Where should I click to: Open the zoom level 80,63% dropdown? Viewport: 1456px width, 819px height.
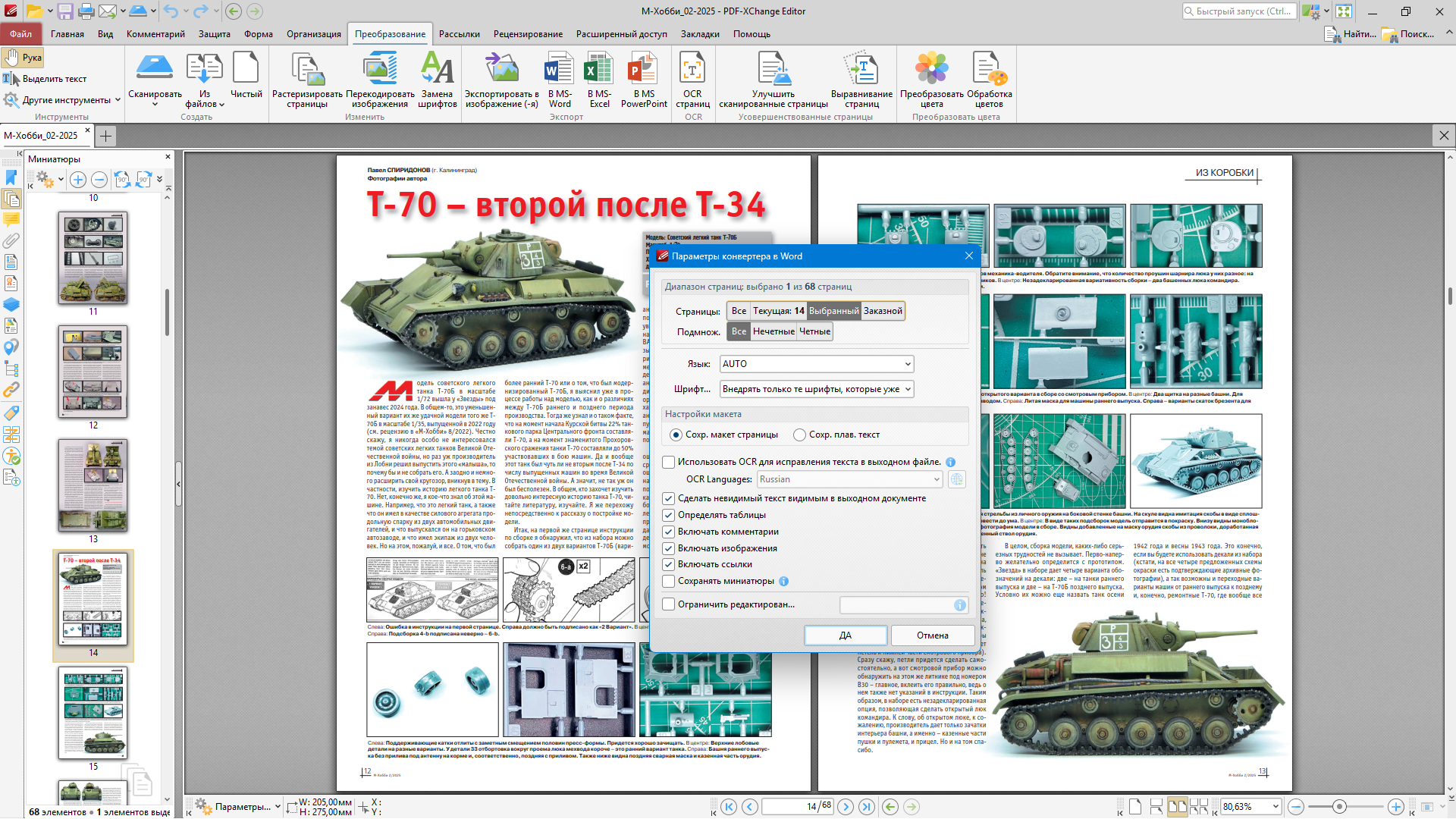pos(1276,807)
